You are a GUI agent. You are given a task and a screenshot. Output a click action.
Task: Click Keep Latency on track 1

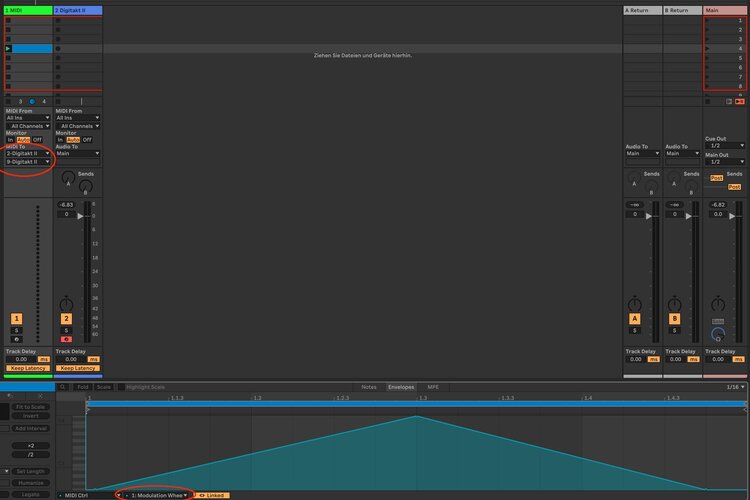click(x=28, y=368)
